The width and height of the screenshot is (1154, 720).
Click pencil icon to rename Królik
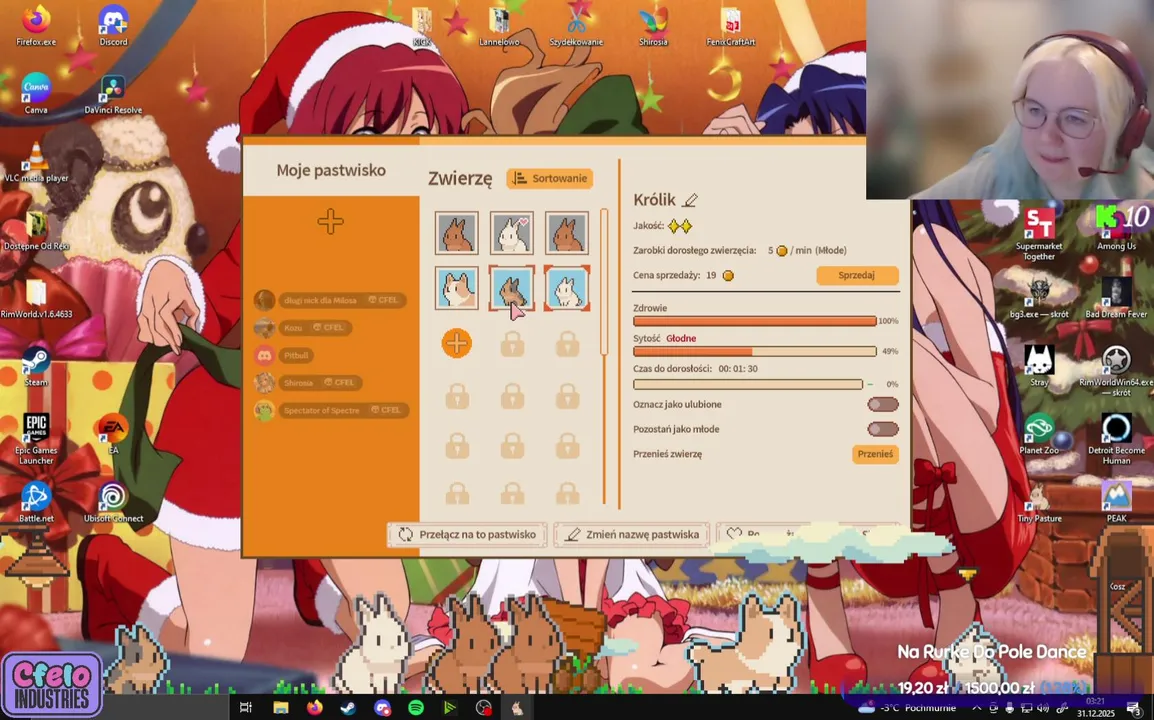[x=690, y=200]
